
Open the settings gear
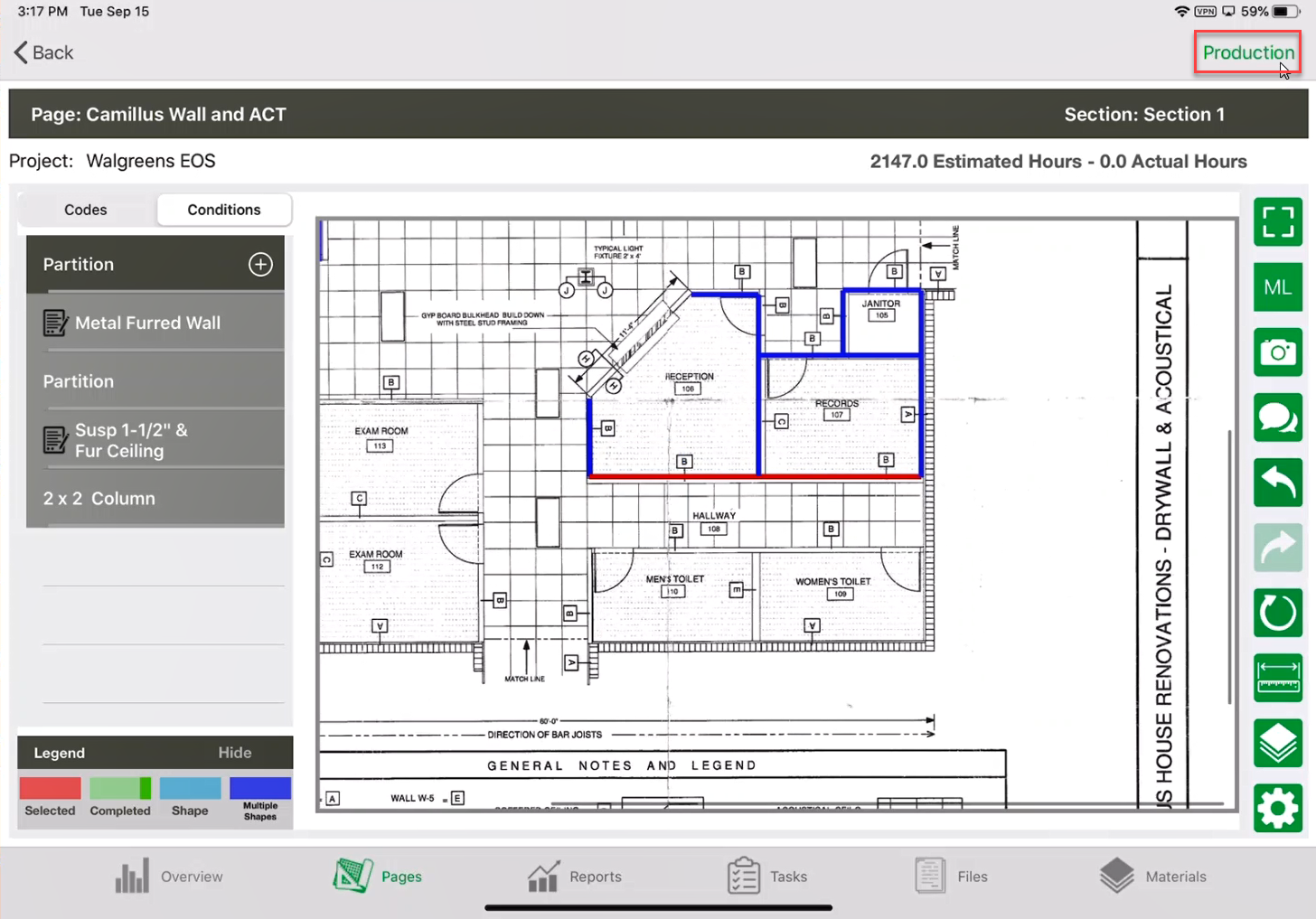[x=1277, y=808]
